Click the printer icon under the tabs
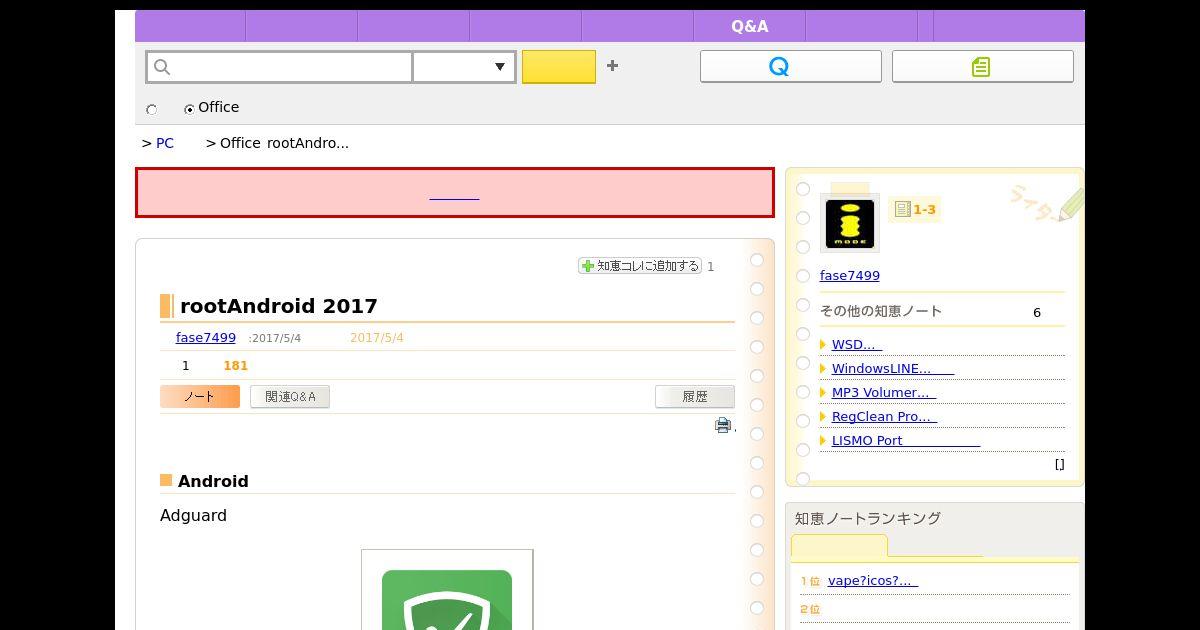 pyautogui.click(x=723, y=425)
